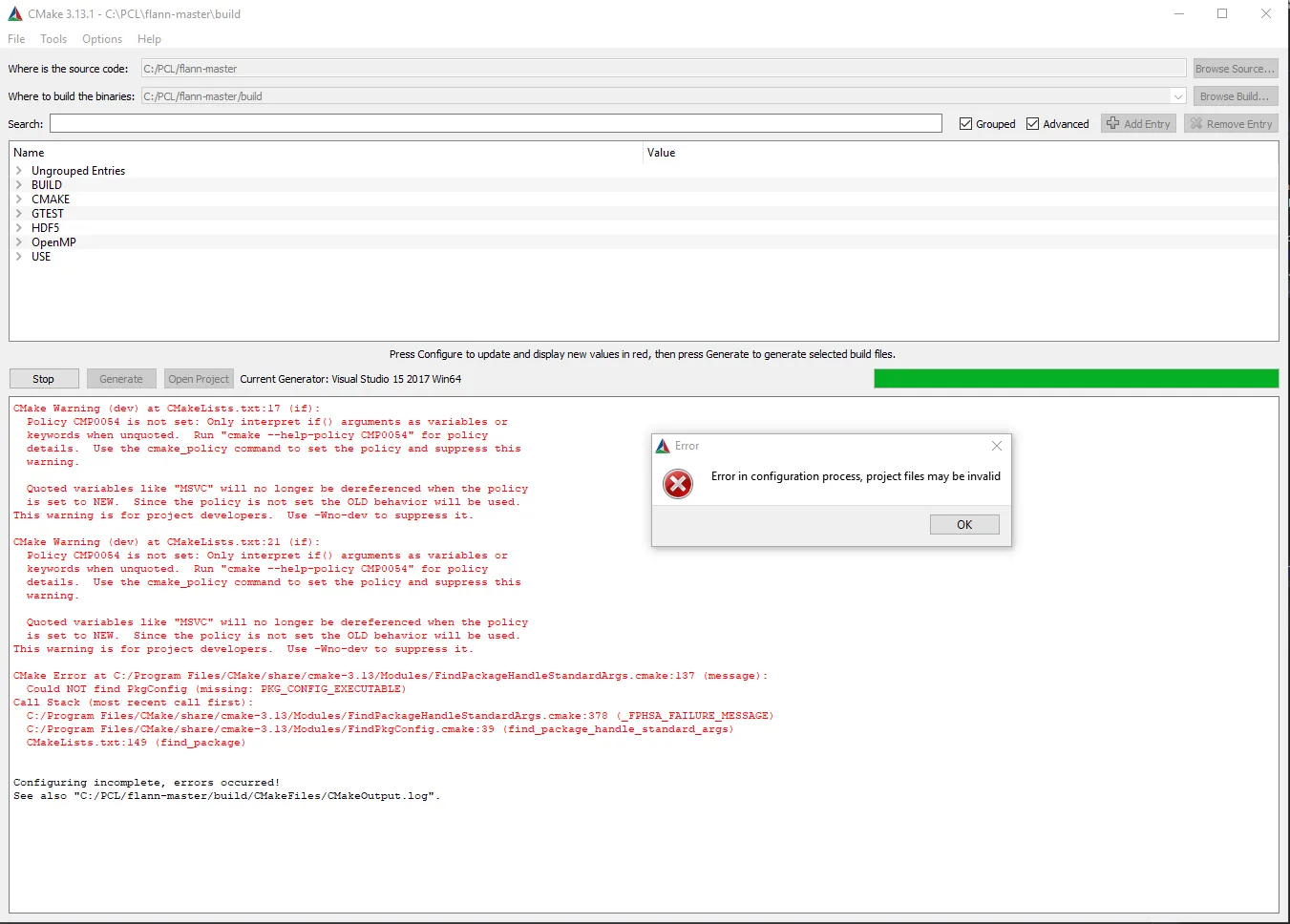Click the red error icon in dialog
The image size is (1290, 924).
[x=678, y=484]
